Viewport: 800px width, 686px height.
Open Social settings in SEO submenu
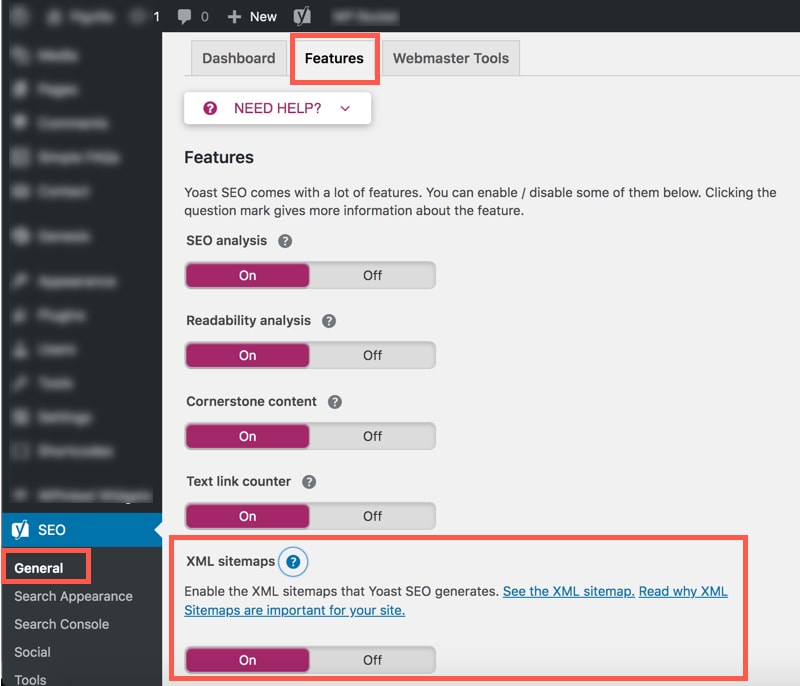coord(32,652)
